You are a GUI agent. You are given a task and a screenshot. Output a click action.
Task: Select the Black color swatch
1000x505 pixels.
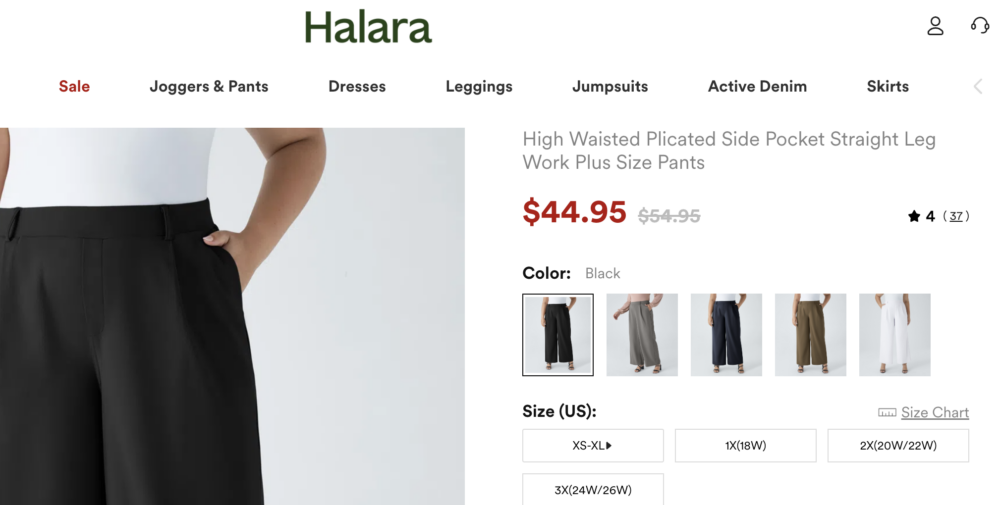pos(558,335)
